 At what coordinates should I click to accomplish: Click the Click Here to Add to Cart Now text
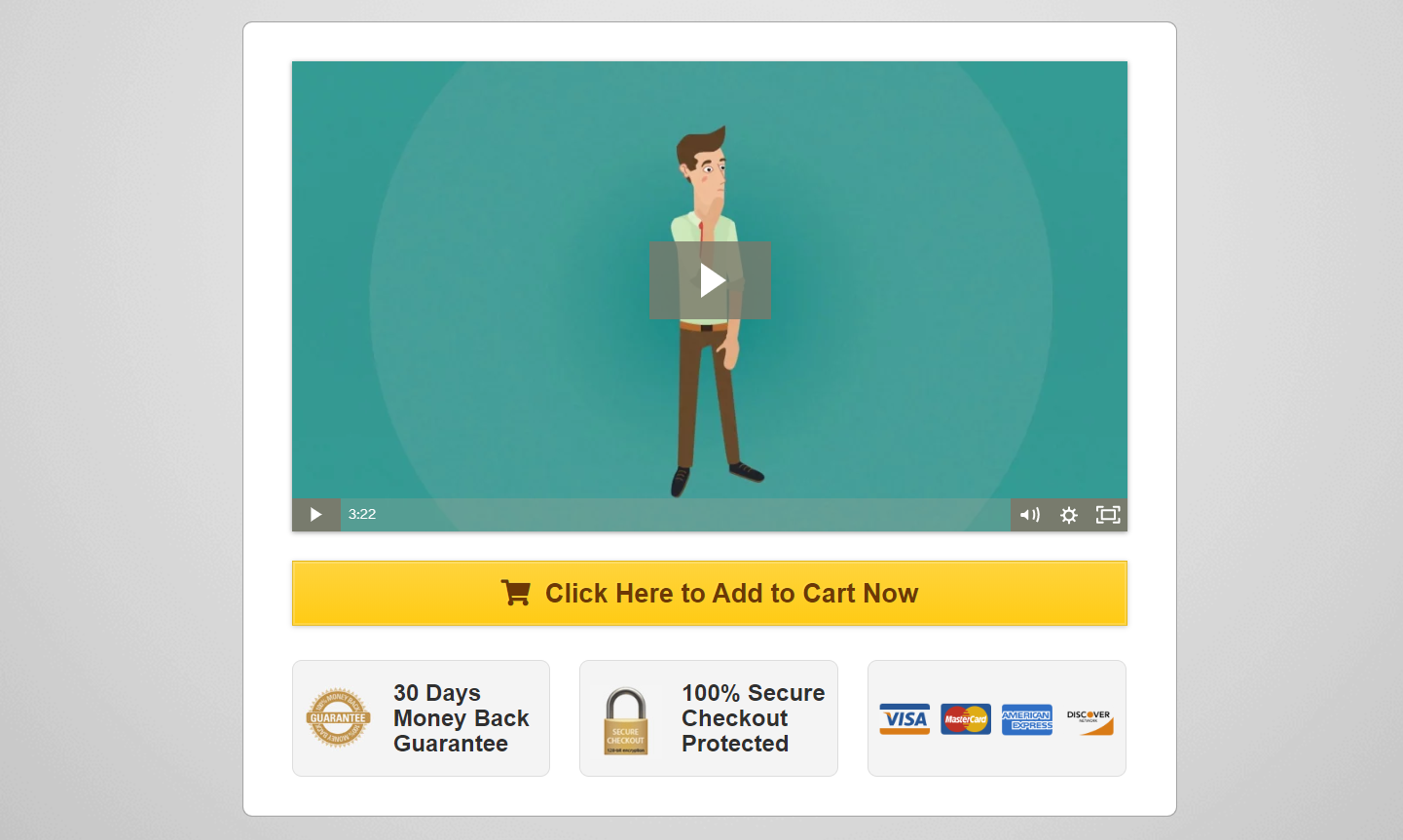tap(731, 594)
